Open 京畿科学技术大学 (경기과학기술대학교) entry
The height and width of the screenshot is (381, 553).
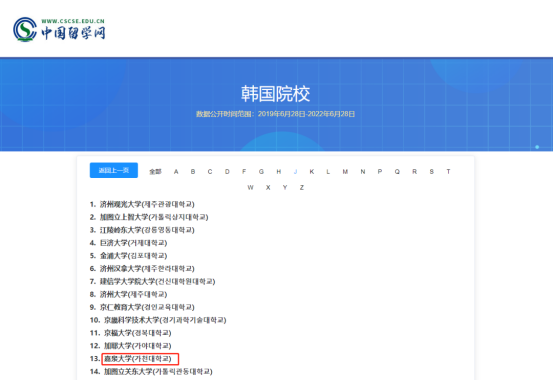[165, 320]
